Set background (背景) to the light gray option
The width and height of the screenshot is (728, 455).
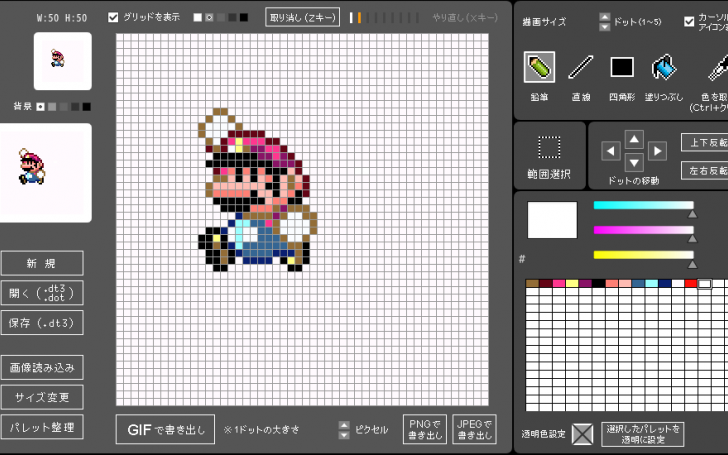click(52, 107)
